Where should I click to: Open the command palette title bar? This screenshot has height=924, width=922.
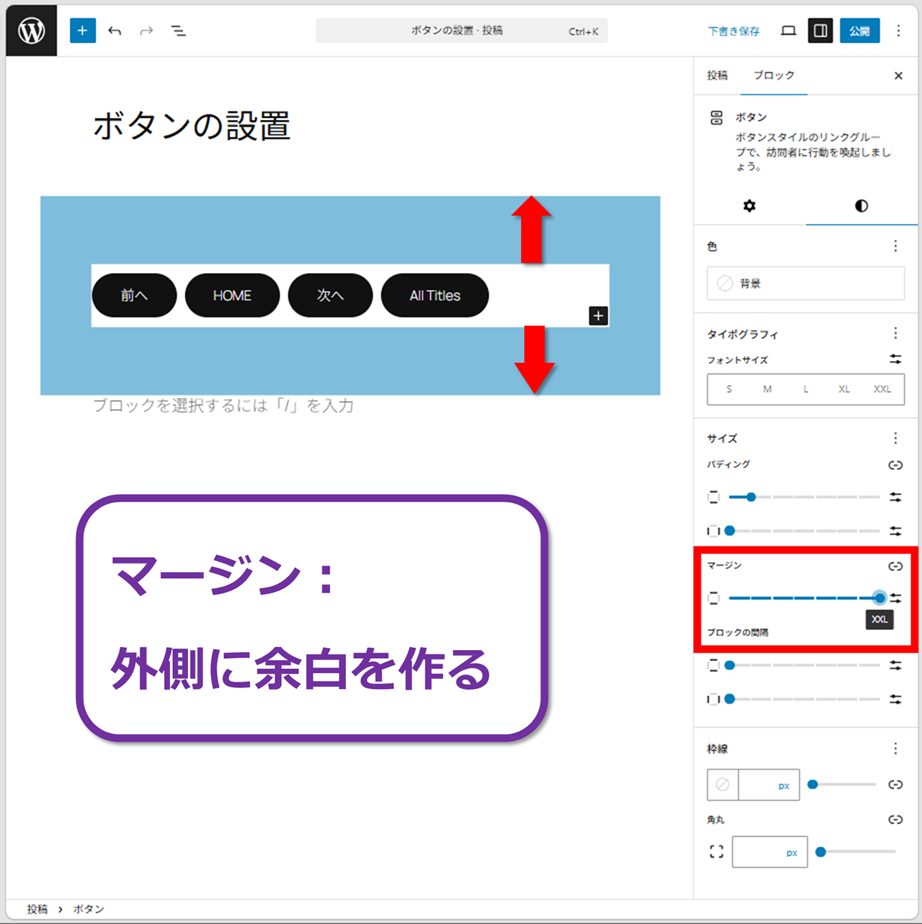tap(461, 31)
